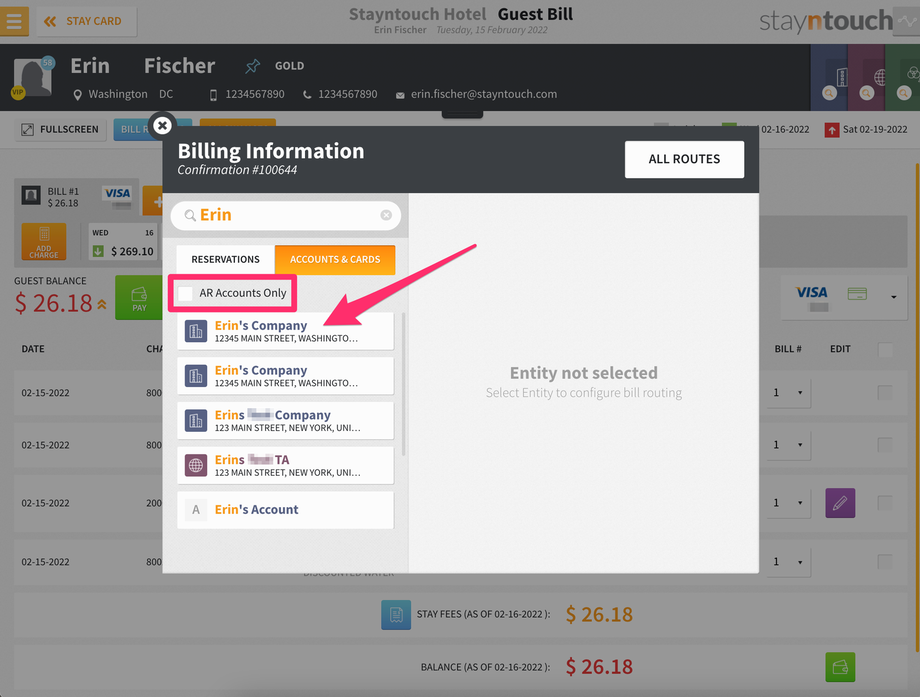Viewport: 920px width, 697px height.
Task: Select Erins TA travel agent globe icon
Action: coord(196,465)
